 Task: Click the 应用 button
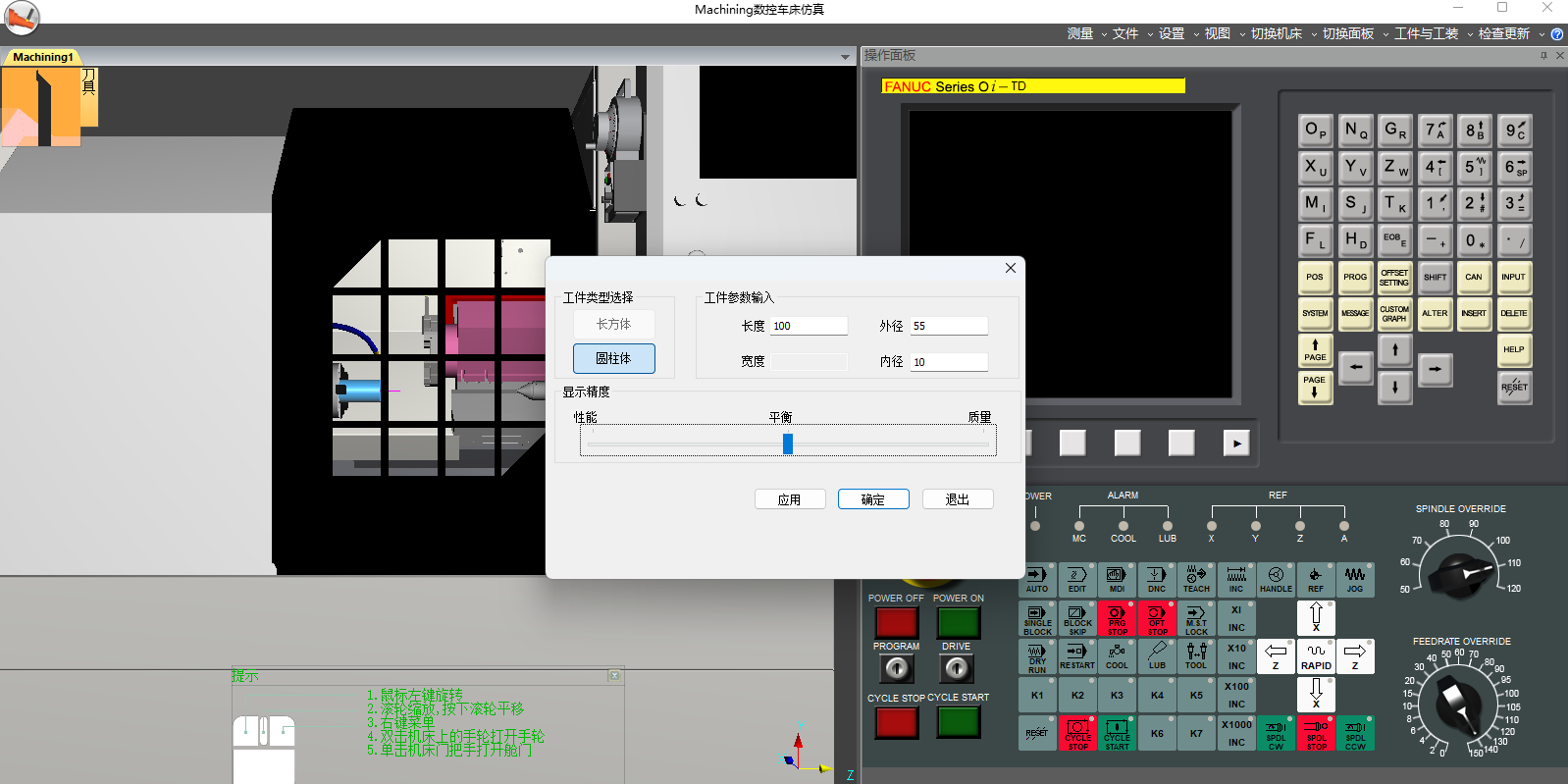click(790, 499)
